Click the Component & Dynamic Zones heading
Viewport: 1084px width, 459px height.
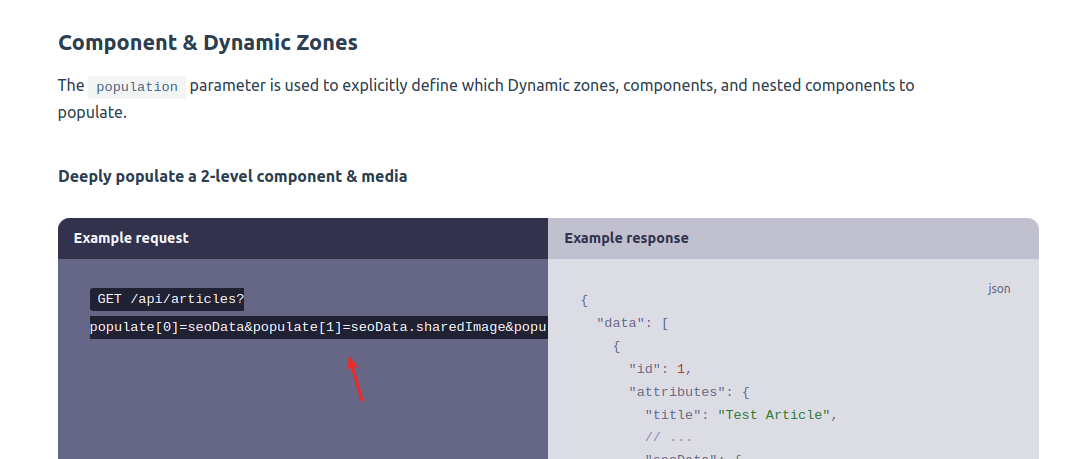[207, 43]
